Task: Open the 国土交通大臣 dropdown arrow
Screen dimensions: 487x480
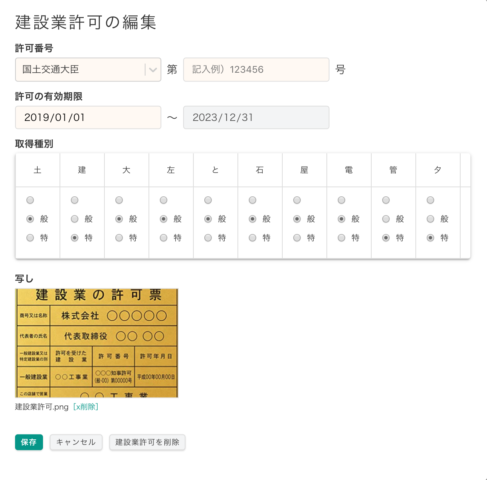Action: [x=153, y=70]
